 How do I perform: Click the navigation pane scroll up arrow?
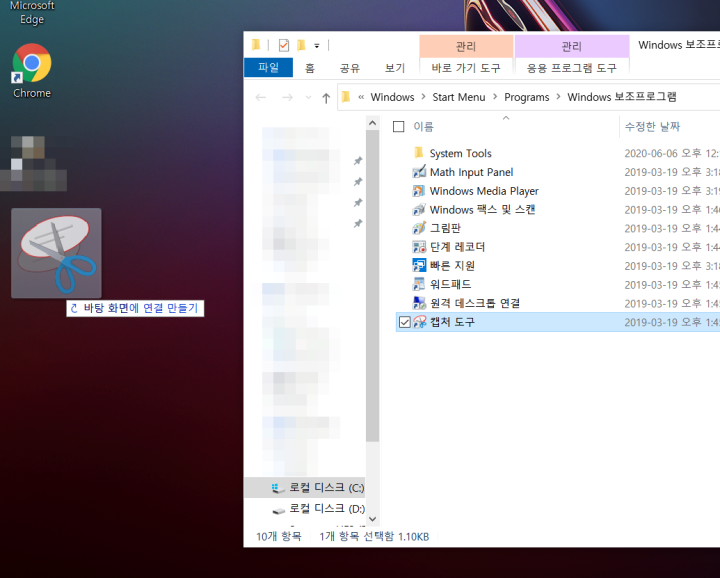coord(372,123)
